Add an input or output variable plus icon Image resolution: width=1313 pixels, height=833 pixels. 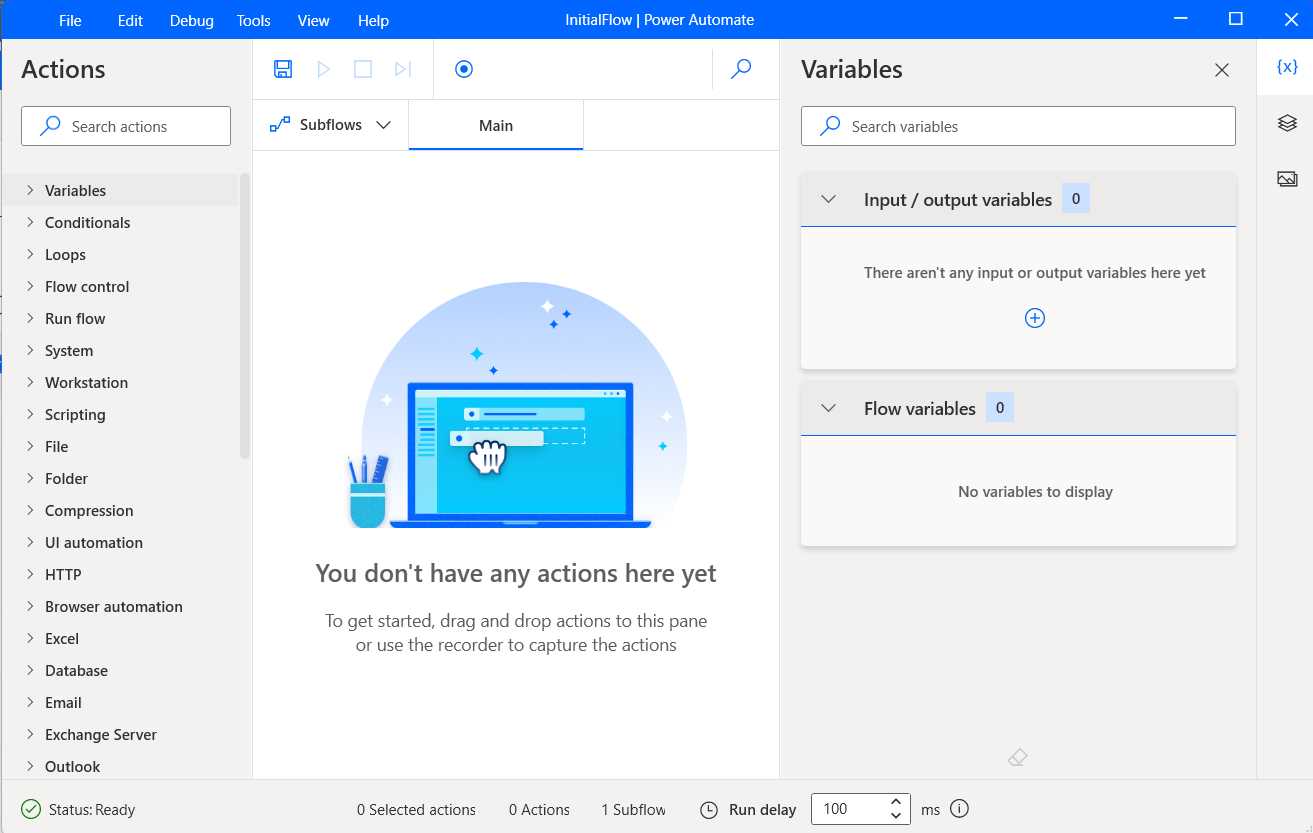tap(1035, 318)
